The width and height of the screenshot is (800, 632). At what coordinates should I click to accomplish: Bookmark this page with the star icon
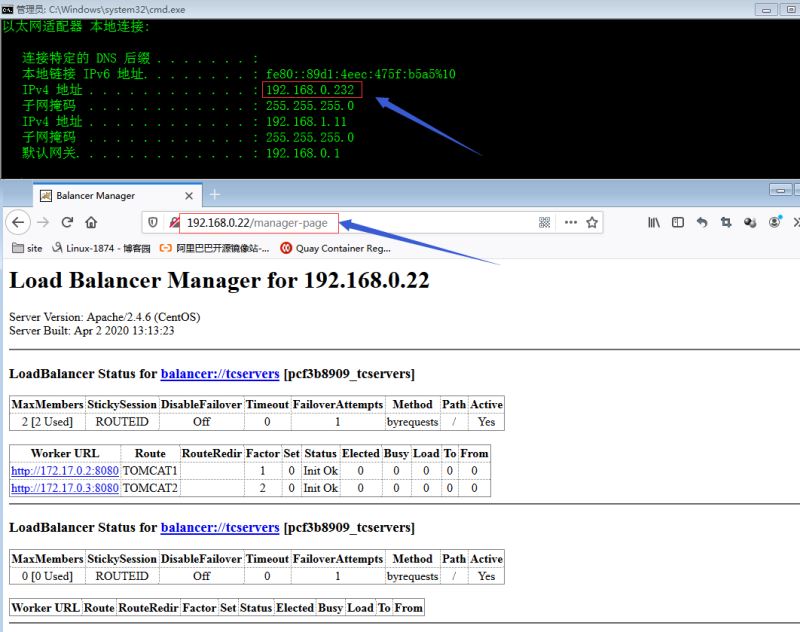(592, 222)
